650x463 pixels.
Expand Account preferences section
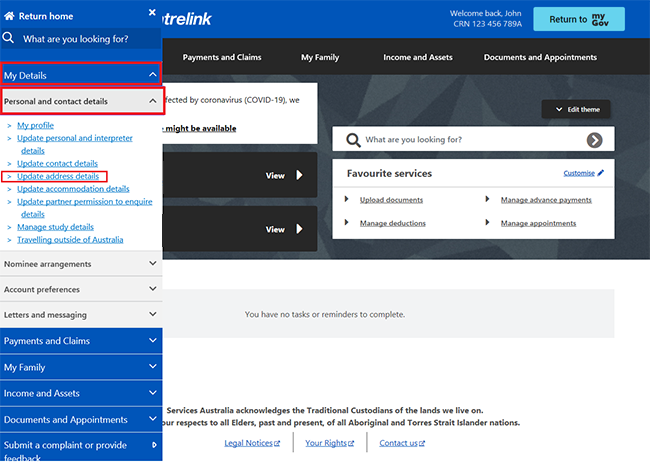coord(81,289)
